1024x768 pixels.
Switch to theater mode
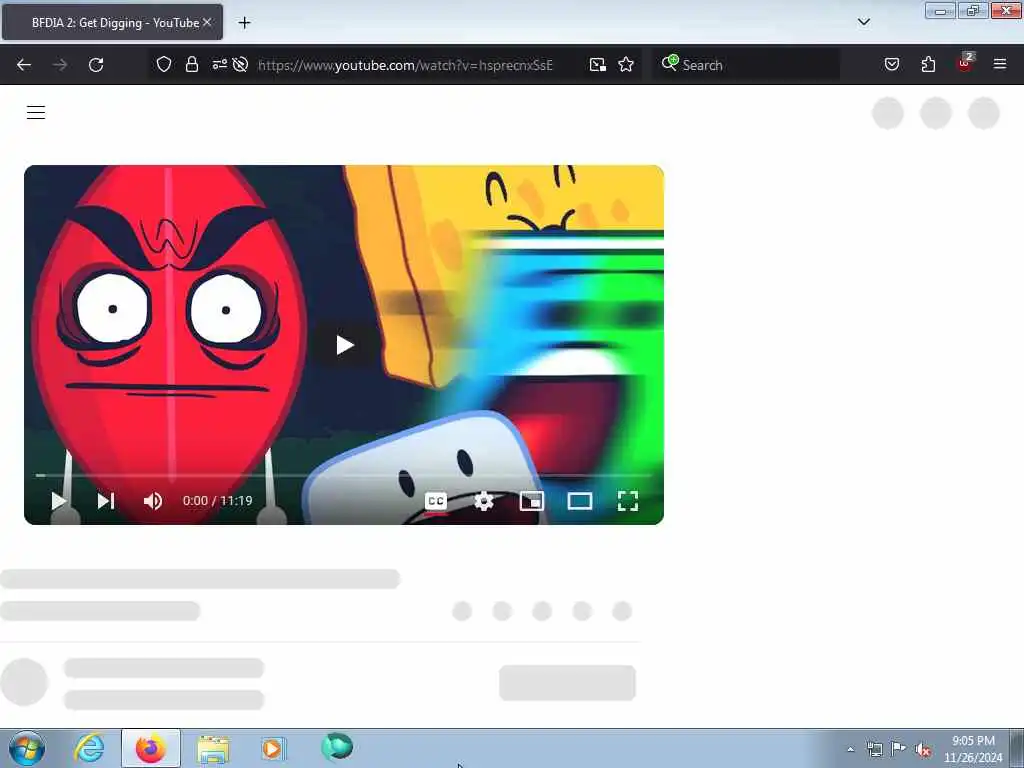[x=580, y=501]
